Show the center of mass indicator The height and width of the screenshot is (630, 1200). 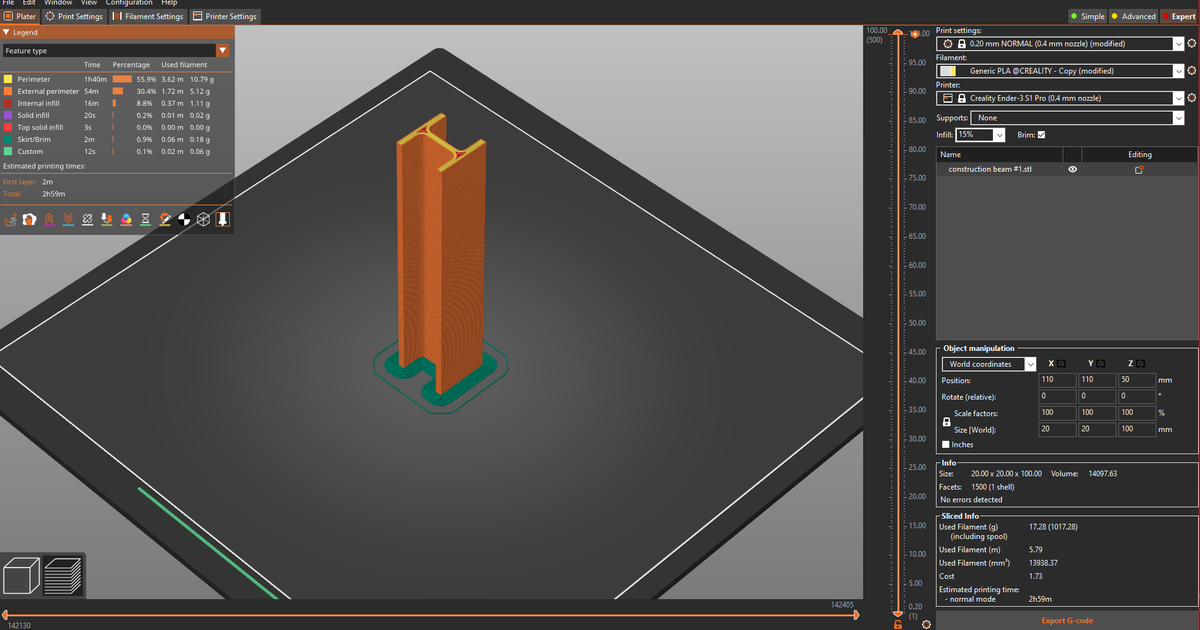click(183, 220)
